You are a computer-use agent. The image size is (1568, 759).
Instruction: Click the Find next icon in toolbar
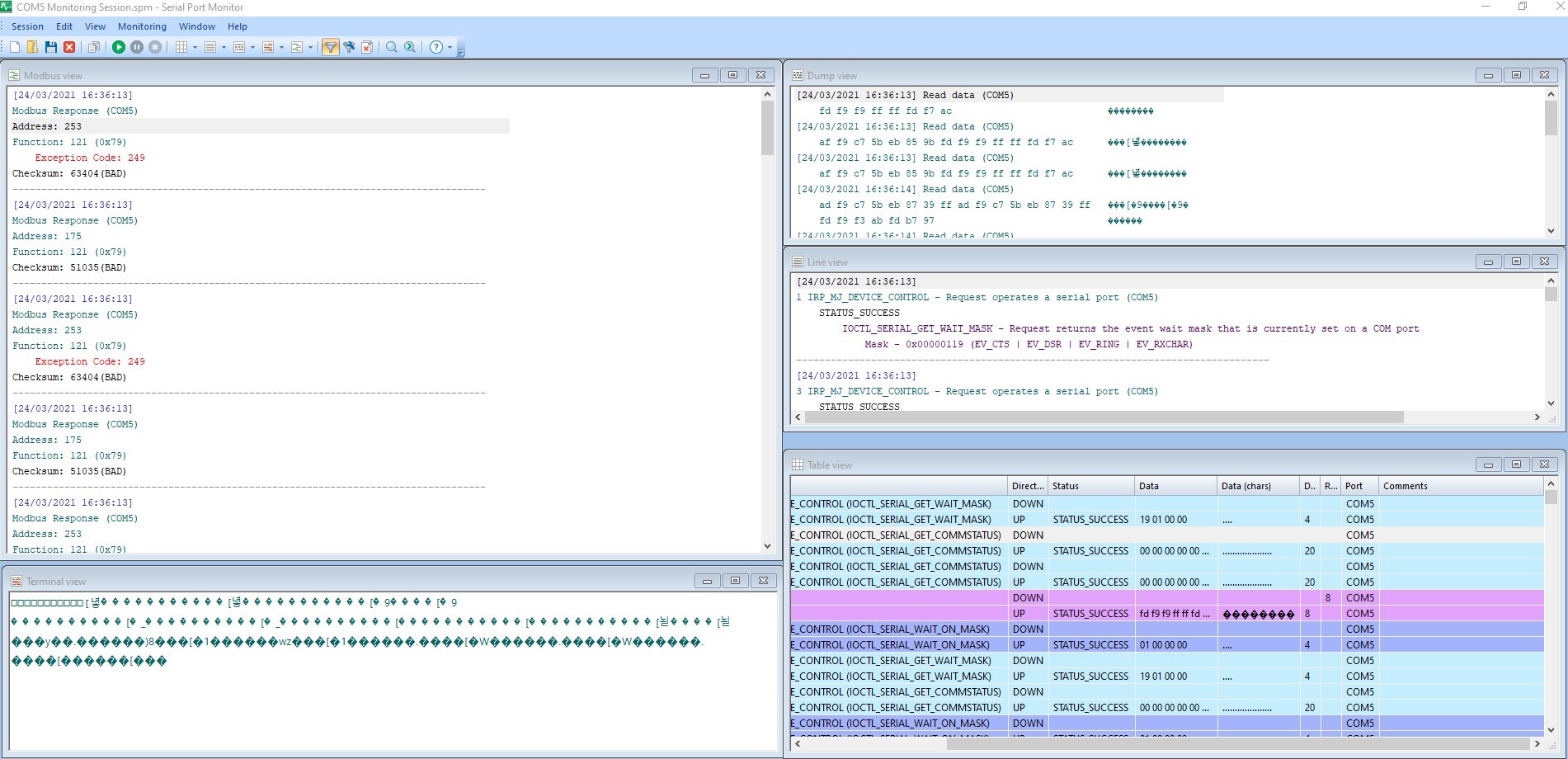(x=410, y=47)
